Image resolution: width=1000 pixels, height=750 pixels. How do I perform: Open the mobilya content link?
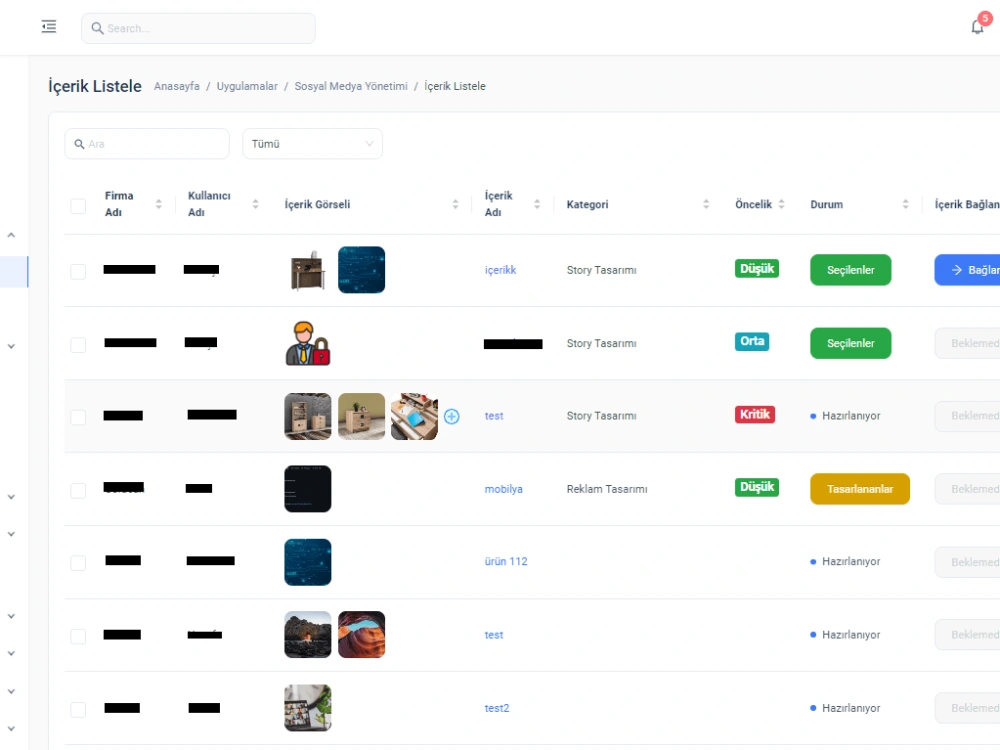tap(503, 489)
